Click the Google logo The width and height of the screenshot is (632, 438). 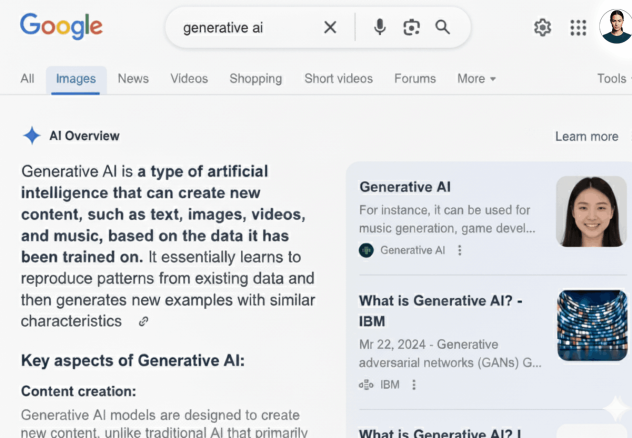61,27
